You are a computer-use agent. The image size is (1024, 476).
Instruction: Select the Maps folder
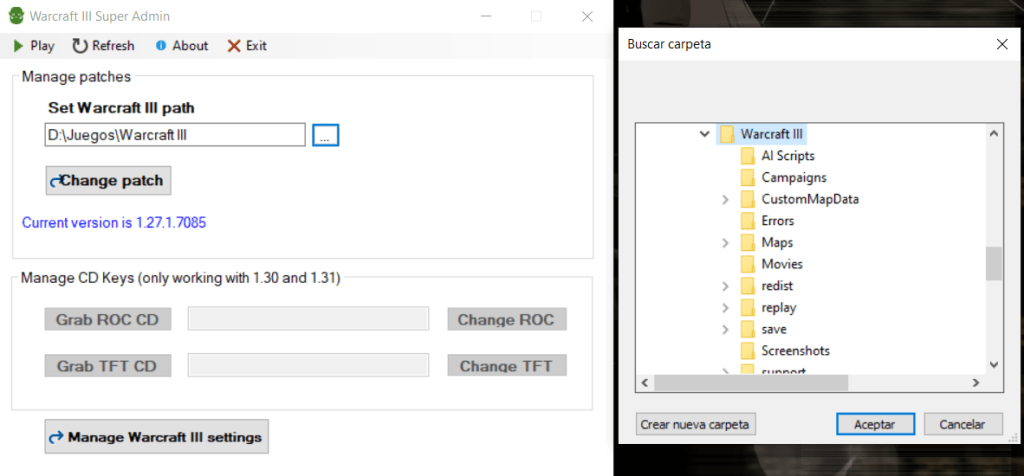[777, 242]
